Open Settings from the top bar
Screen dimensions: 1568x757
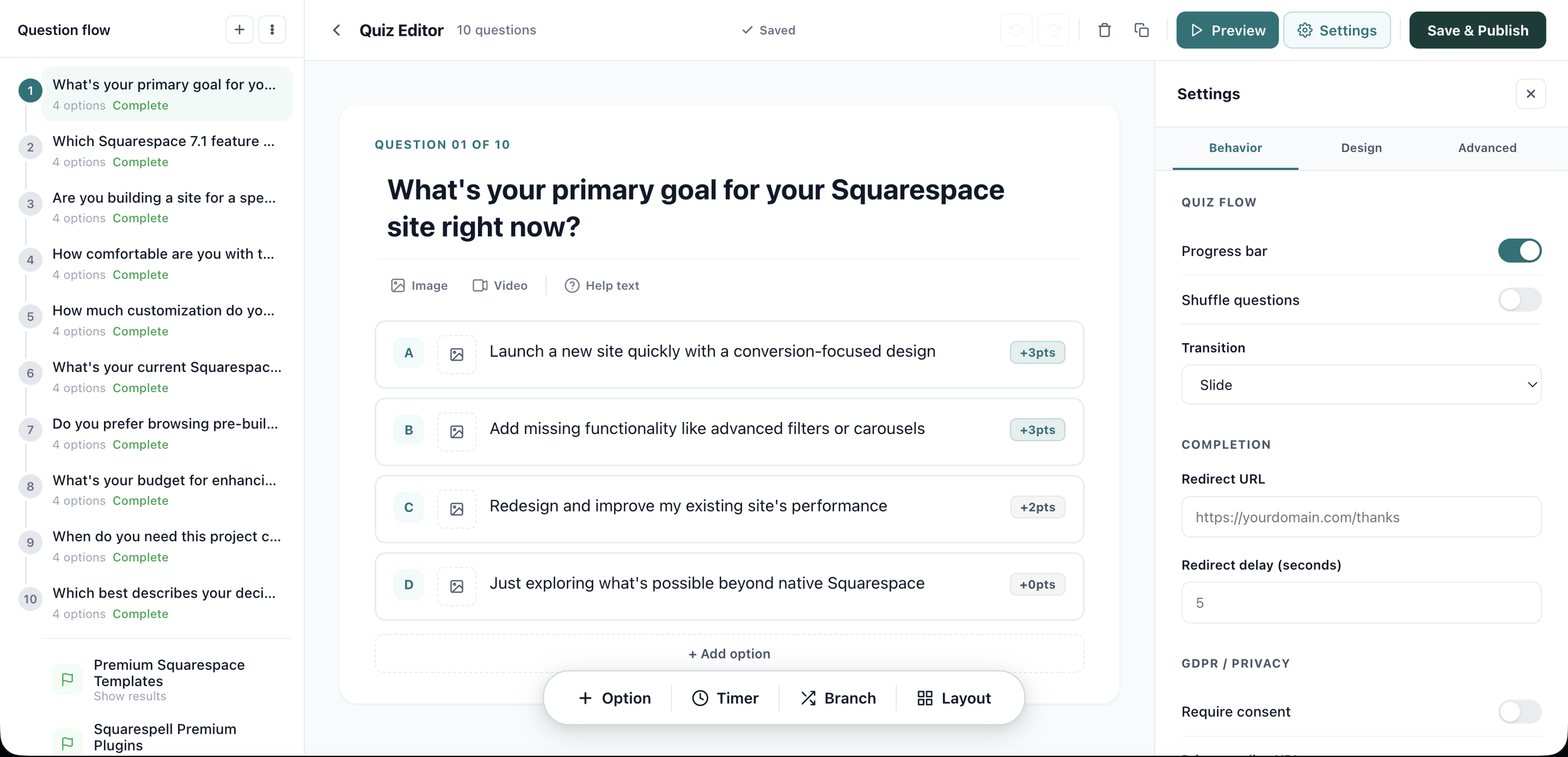[x=1337, y=30]
